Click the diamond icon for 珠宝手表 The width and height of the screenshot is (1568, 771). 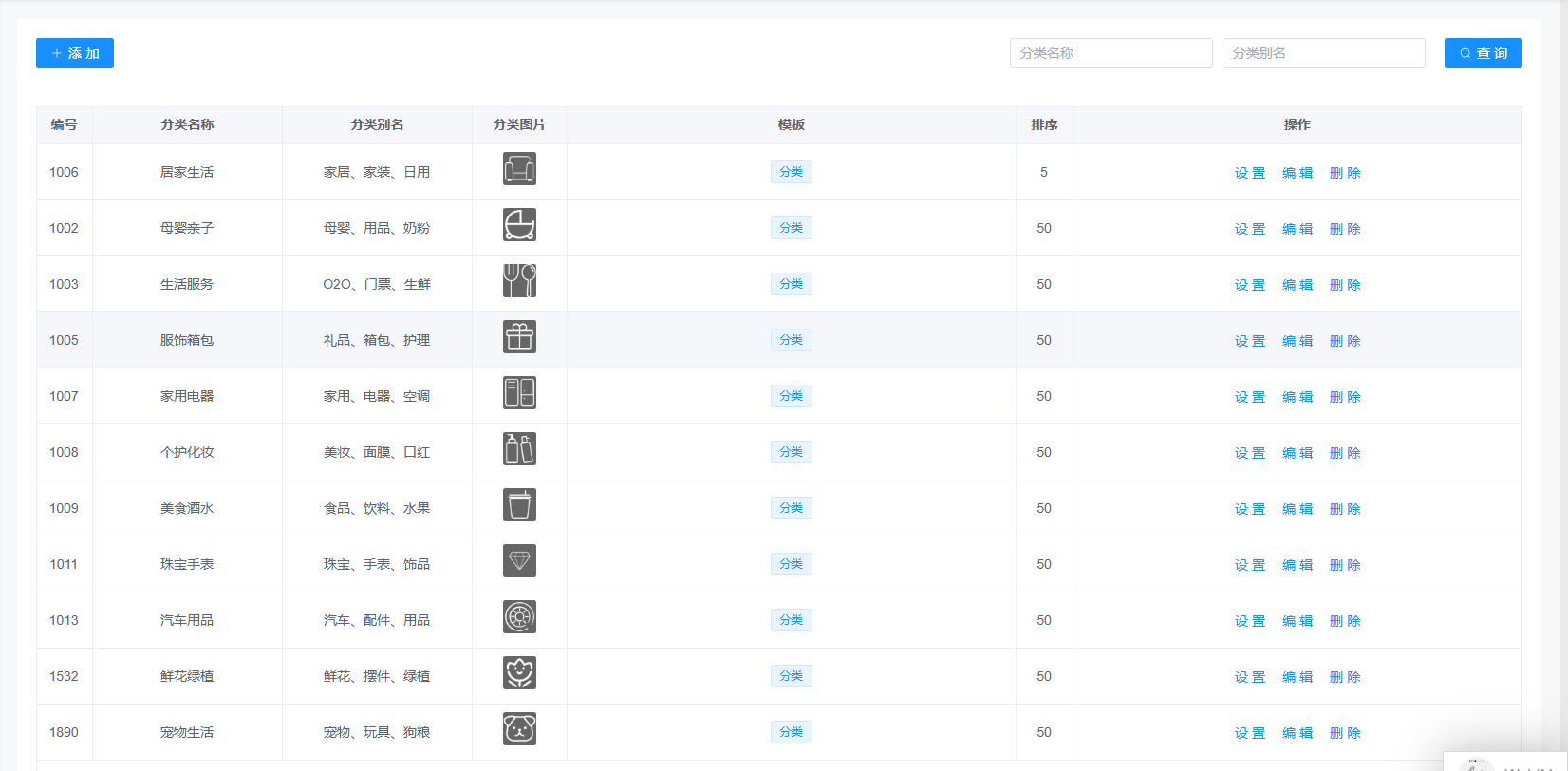click(519, 561)
